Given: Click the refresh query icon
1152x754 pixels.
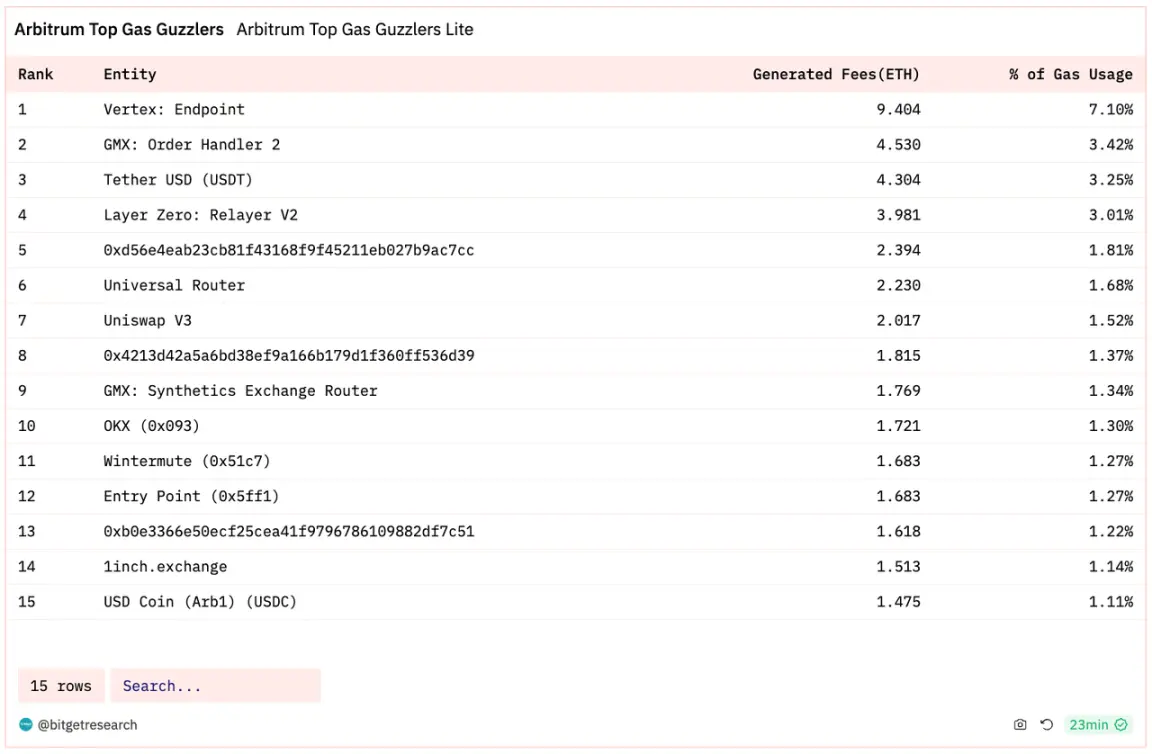Looking at the screenshot, I should [x=1047, y=725].
